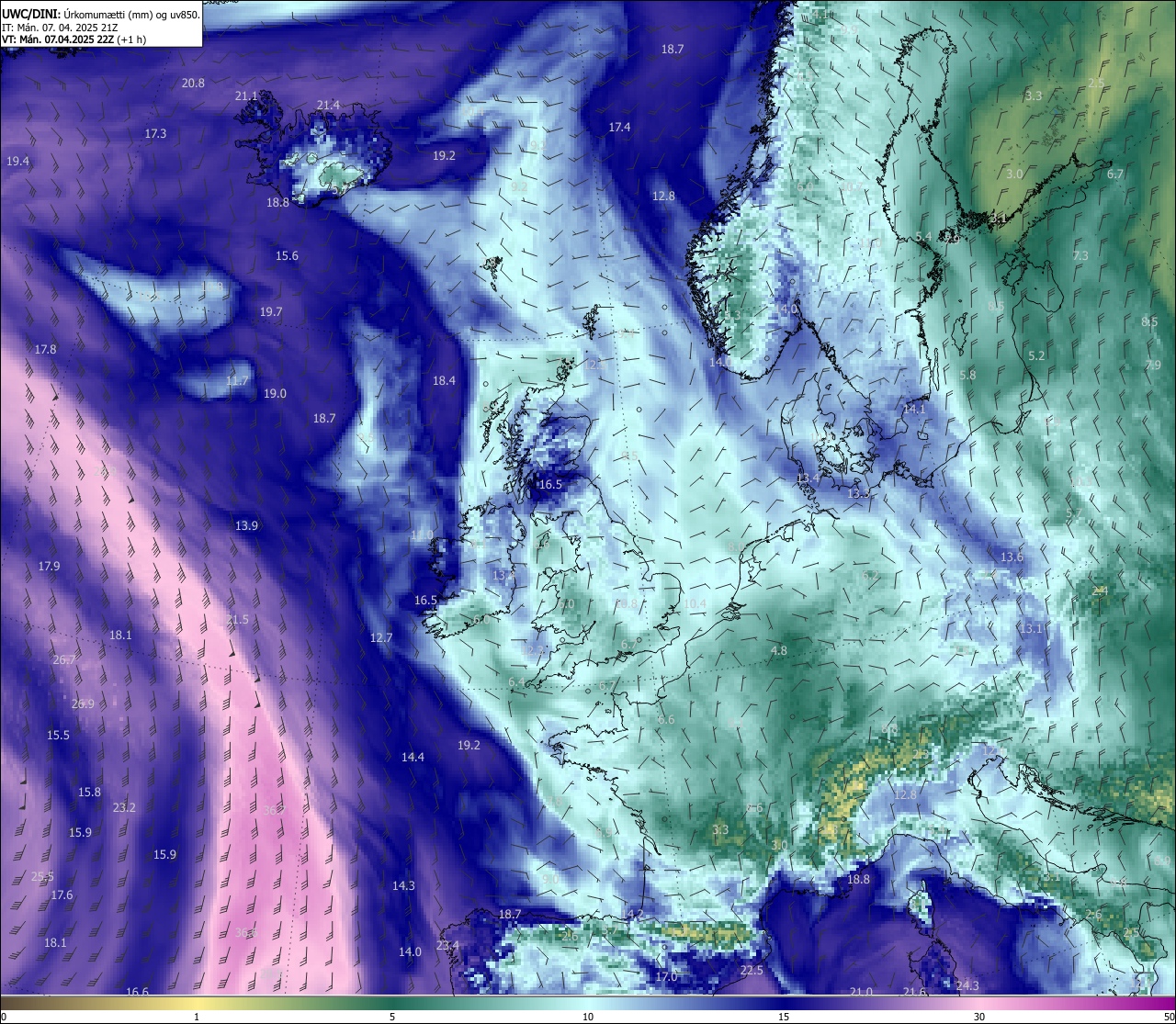Viewport: 1176px width, 1024px height.
Task: Click the map value '24.3'
Action: 967,986
